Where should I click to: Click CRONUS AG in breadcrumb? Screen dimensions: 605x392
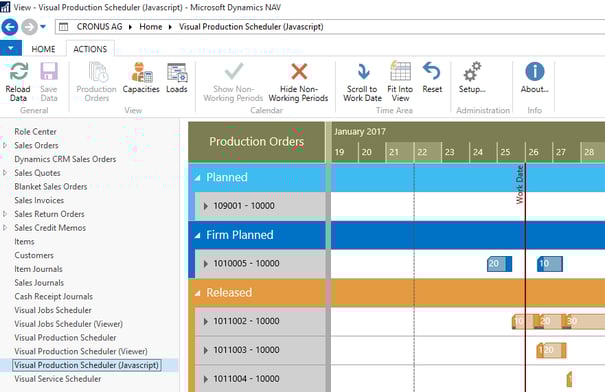(x=99, y=27)
